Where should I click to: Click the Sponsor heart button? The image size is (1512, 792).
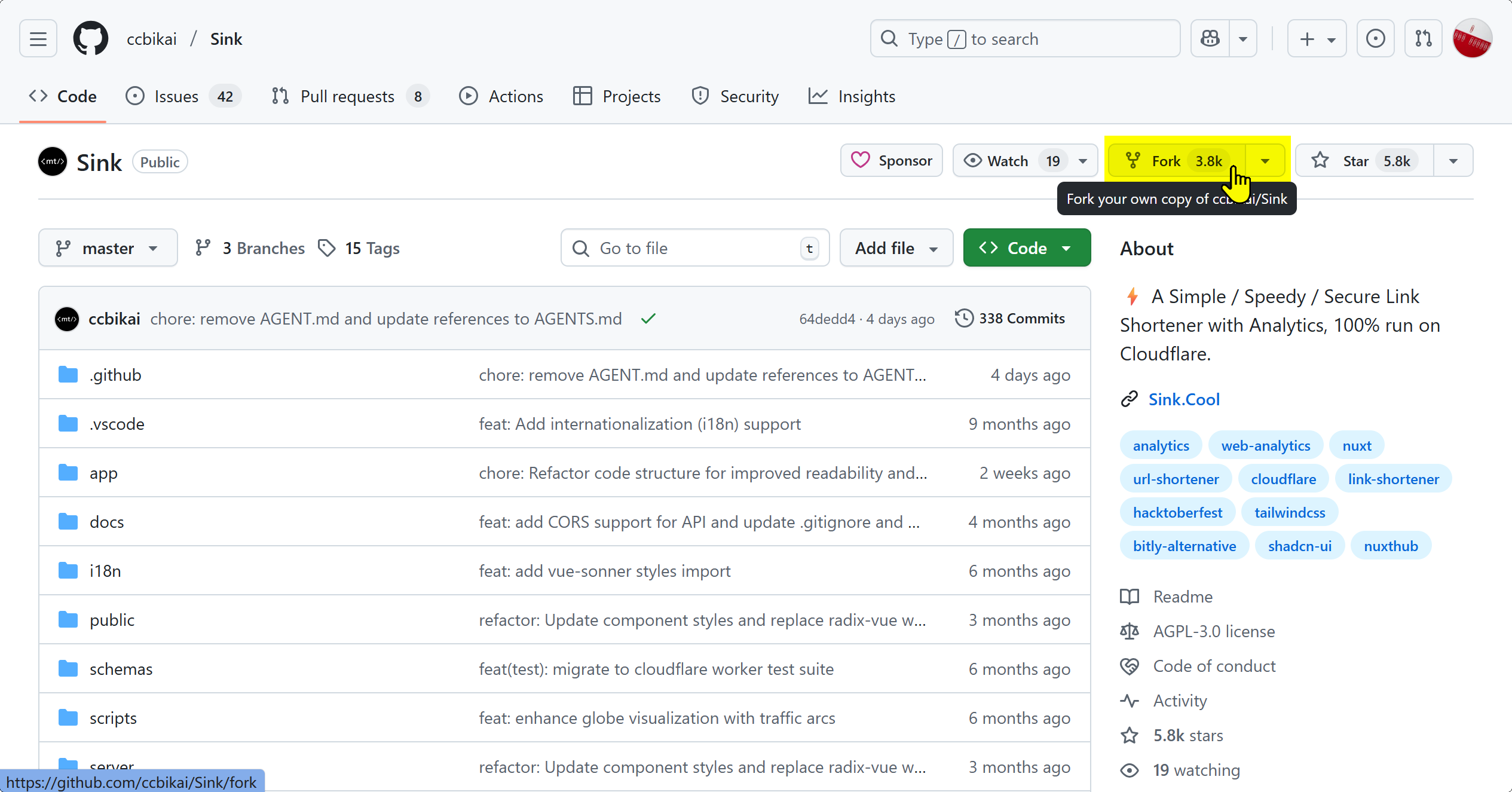pyautogui.click(x=891, y=161)
